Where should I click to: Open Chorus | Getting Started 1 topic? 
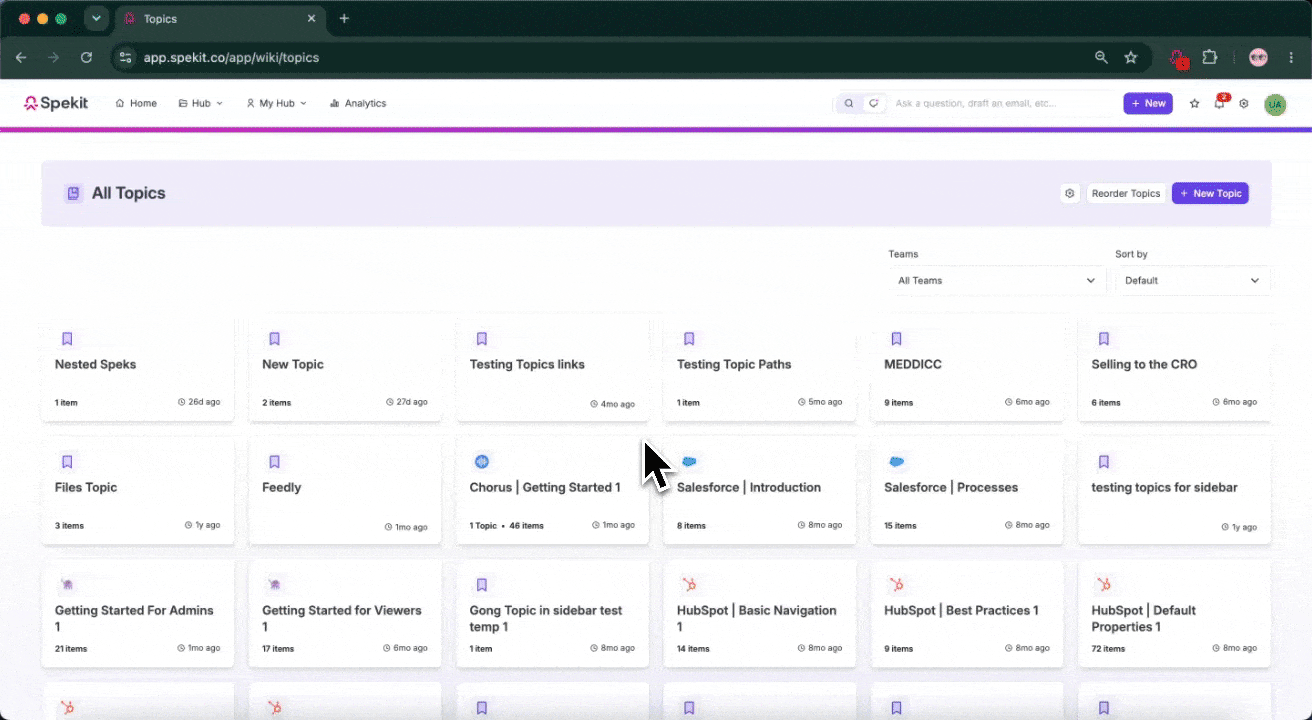pyautogui.click(x=552, y=492)
